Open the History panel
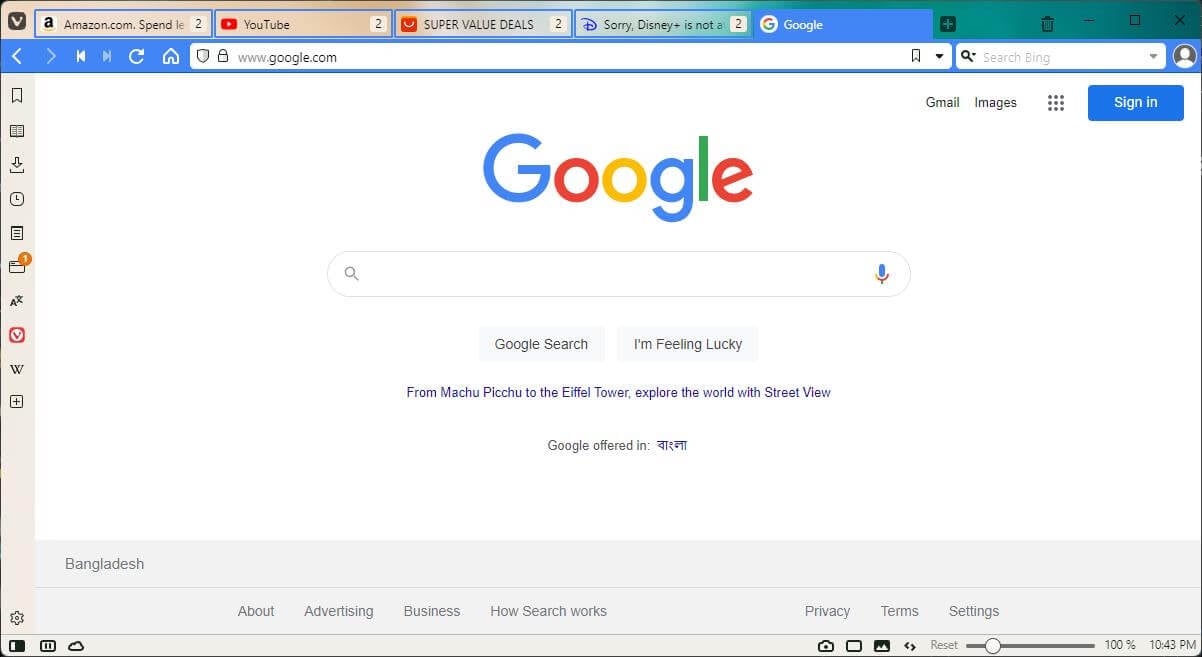 point(17,199)
